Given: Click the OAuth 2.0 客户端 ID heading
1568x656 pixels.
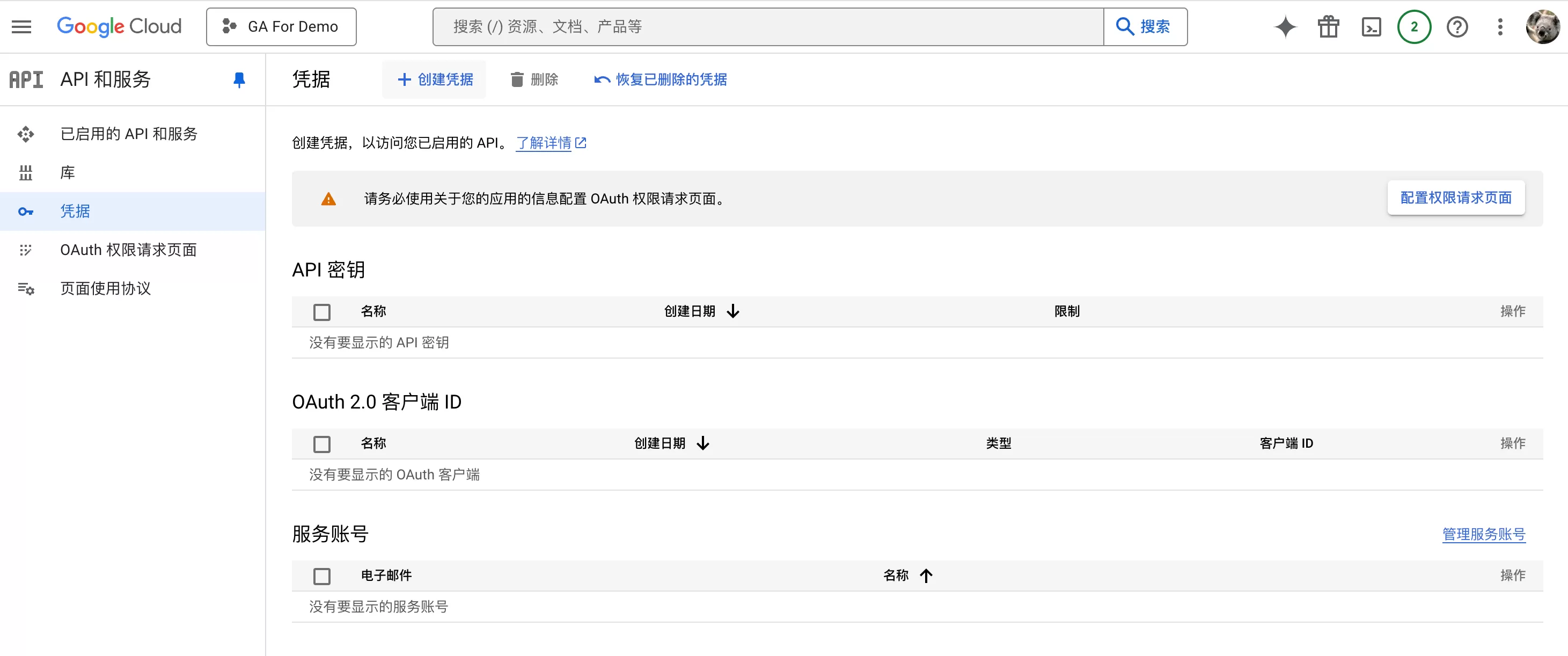Looking at the screenshot, I should [x=377, y=403].
